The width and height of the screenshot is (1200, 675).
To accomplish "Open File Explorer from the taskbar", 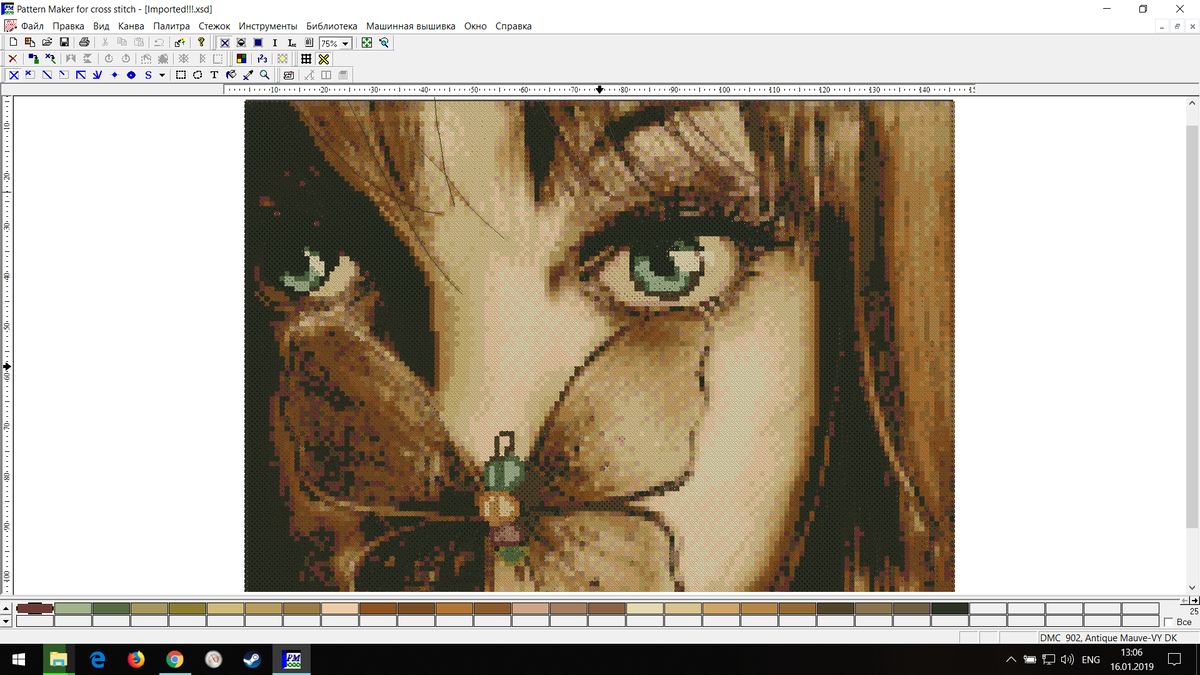I will (x=58, y=659).
